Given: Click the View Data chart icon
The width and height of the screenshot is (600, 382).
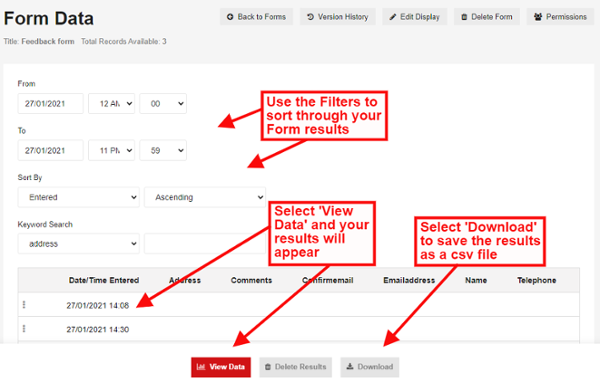Looking at the screenshot, I should click(201, 367).
